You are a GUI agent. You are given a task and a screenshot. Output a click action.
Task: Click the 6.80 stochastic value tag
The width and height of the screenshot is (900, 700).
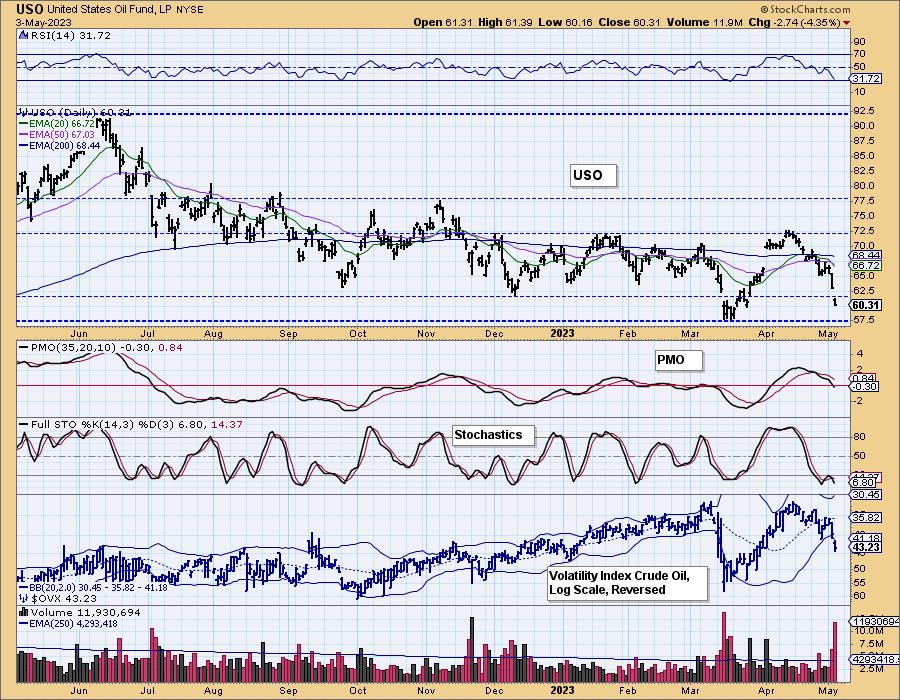[864, 483]
